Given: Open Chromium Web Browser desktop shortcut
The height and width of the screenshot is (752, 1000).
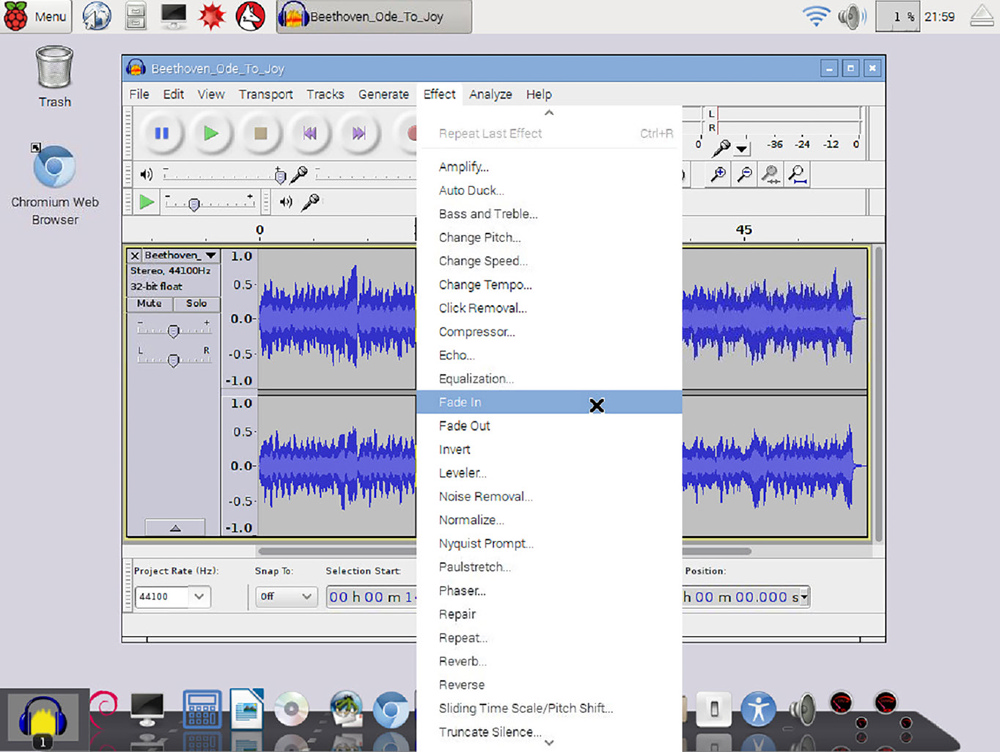Looking at the screenshot, I should pyautogui.click(x=55, y=185).
